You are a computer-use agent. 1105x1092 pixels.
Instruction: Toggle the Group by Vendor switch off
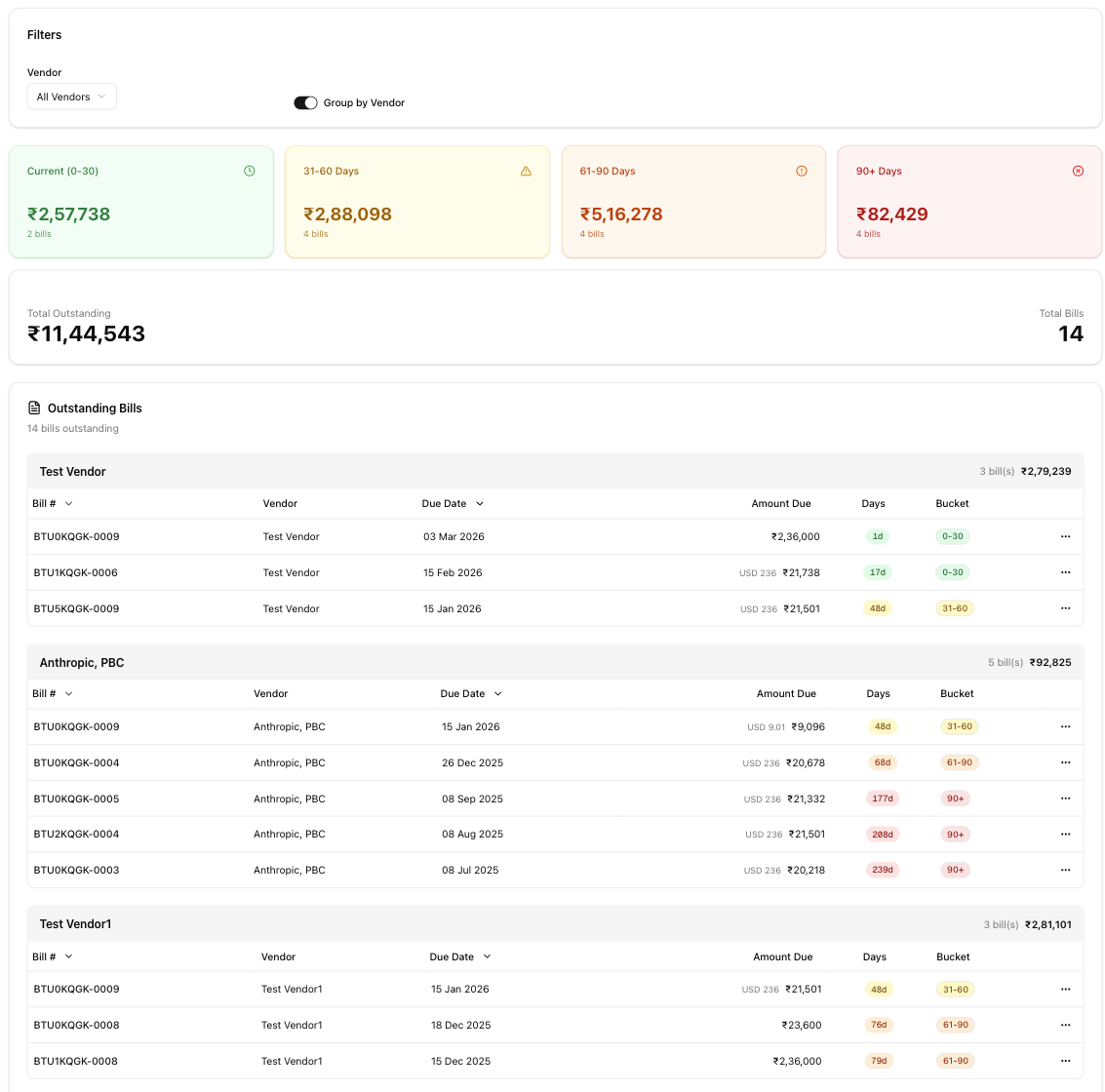click(305, 102)
